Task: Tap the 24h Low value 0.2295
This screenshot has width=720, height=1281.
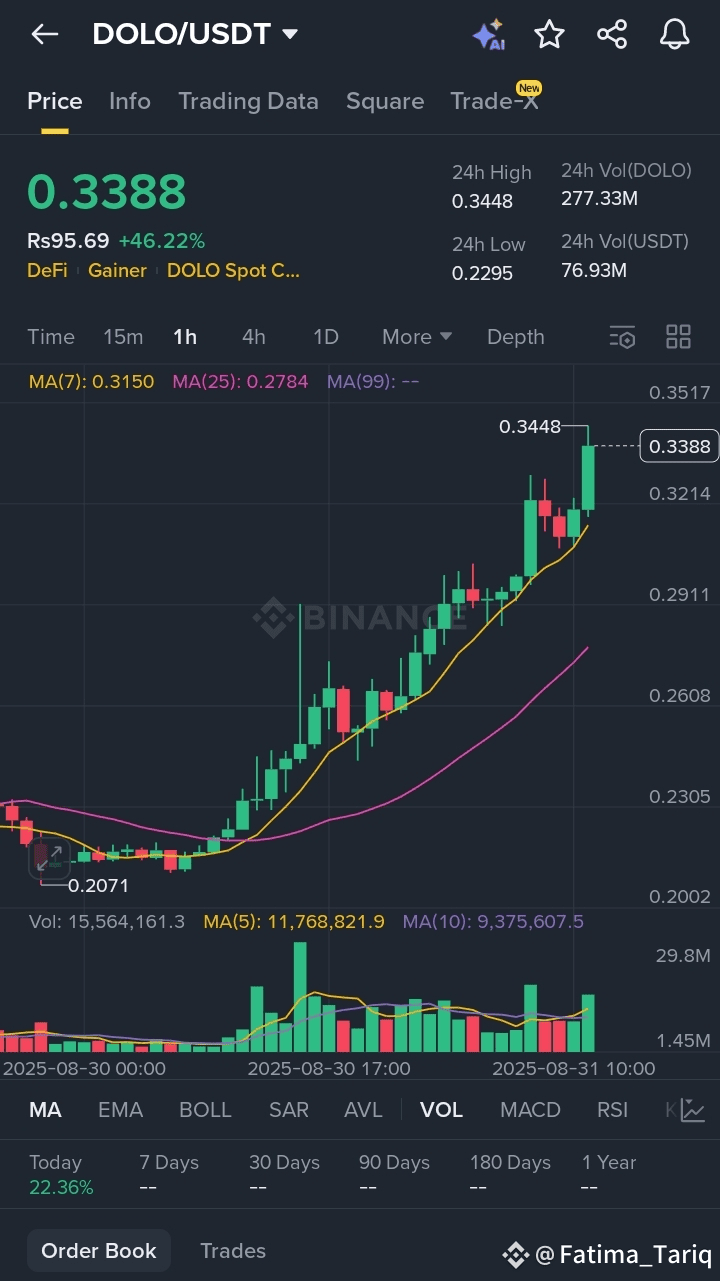Action: pos(482,273)
